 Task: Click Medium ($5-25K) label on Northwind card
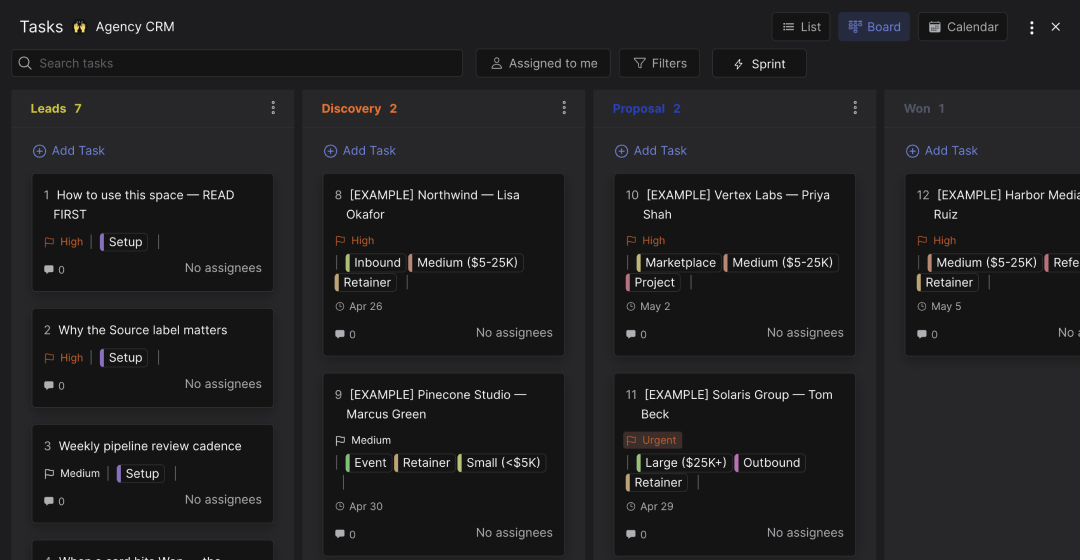[466, 262]
